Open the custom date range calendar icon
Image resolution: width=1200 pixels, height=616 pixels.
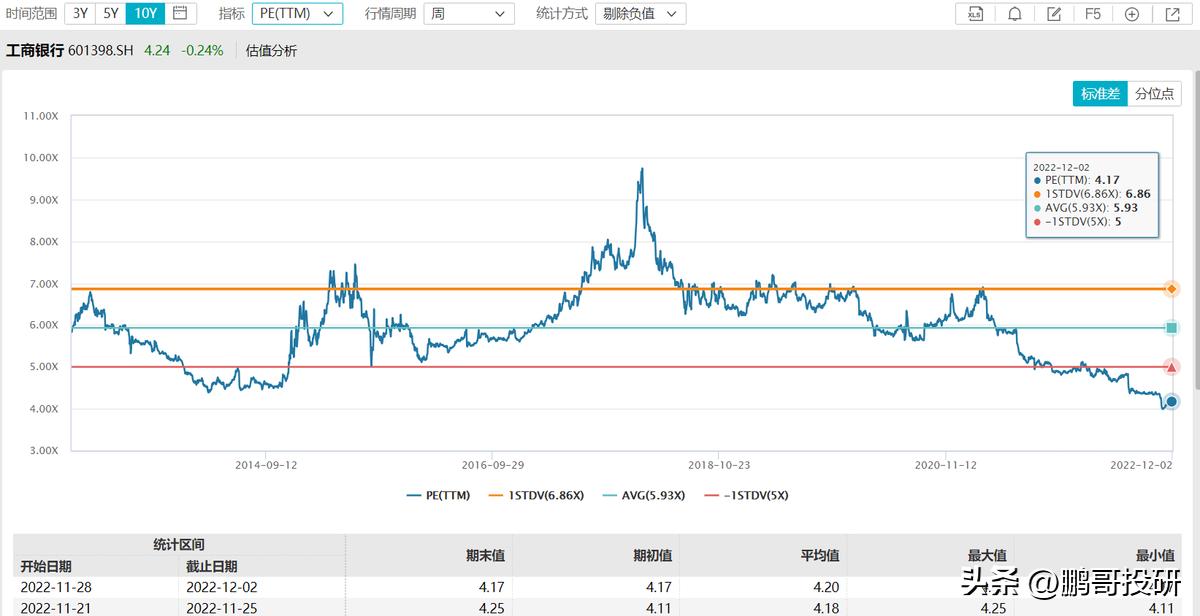[179, 13]
